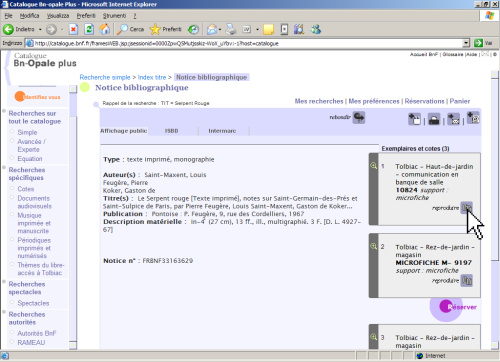Click the Glossaire header link
500x362 pixels.
[453, 54]
